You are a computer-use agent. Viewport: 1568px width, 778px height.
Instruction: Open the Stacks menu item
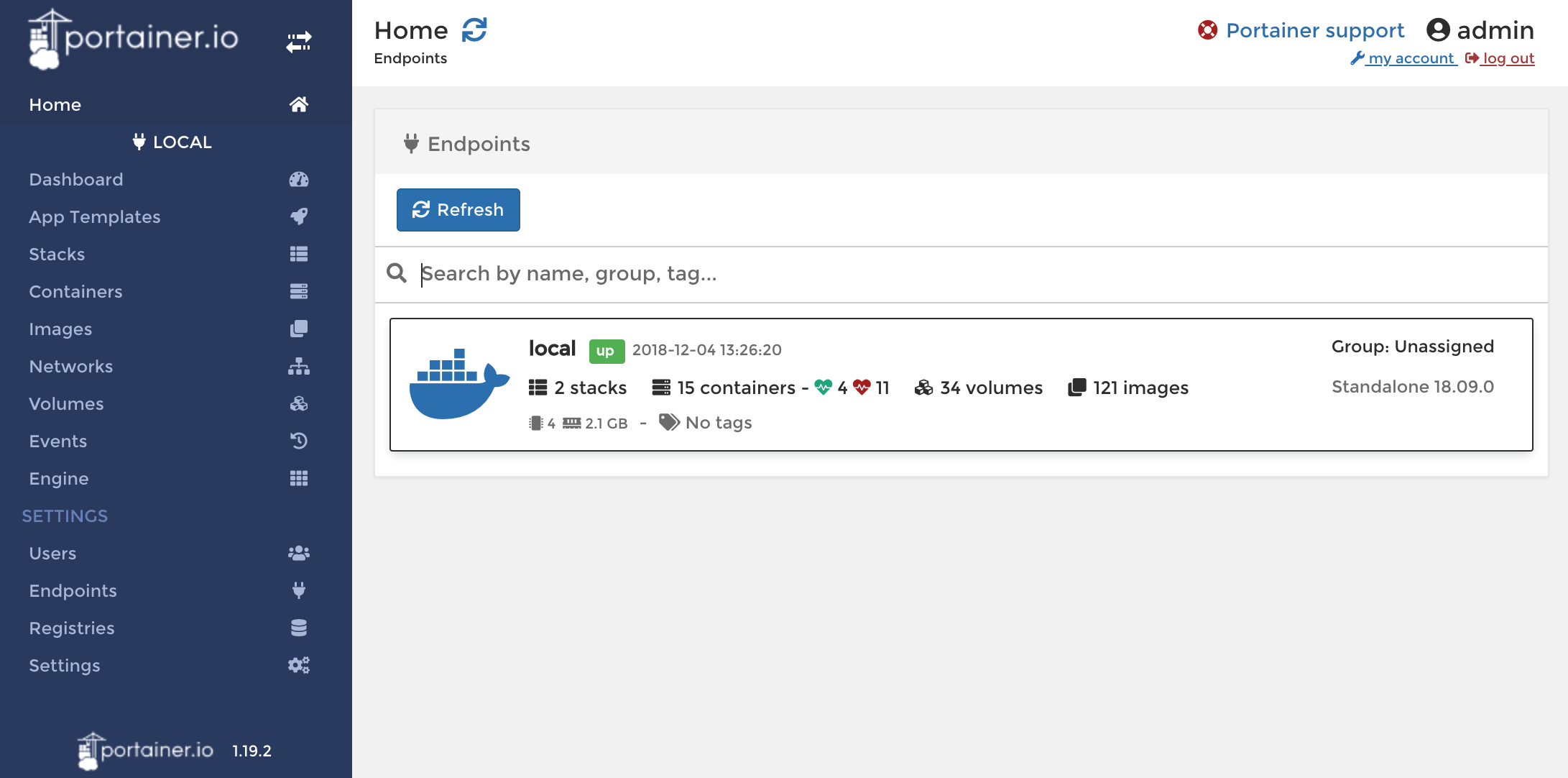tap(57, 255)
